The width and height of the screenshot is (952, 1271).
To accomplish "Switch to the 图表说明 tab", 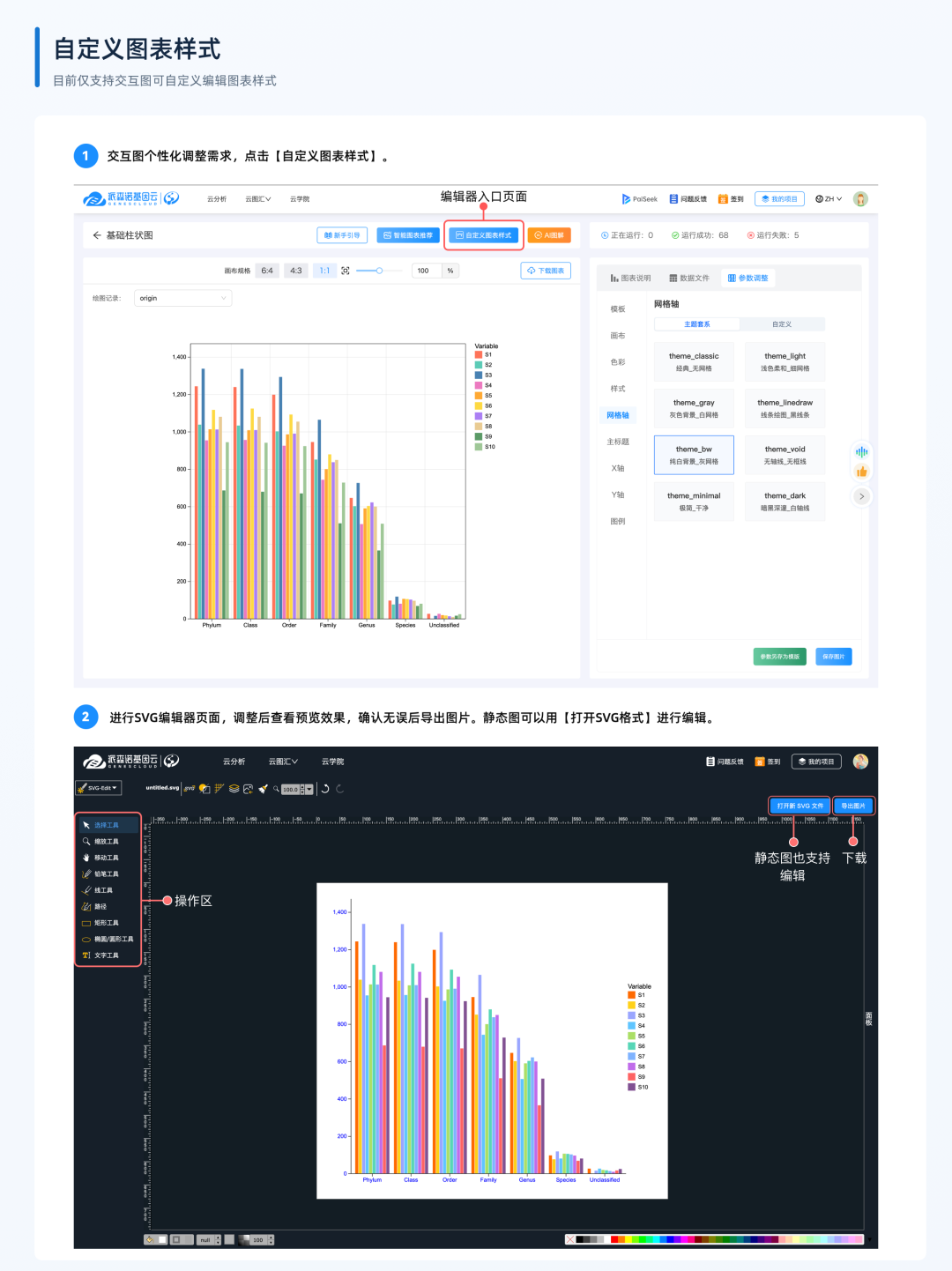I will (631, 279).
